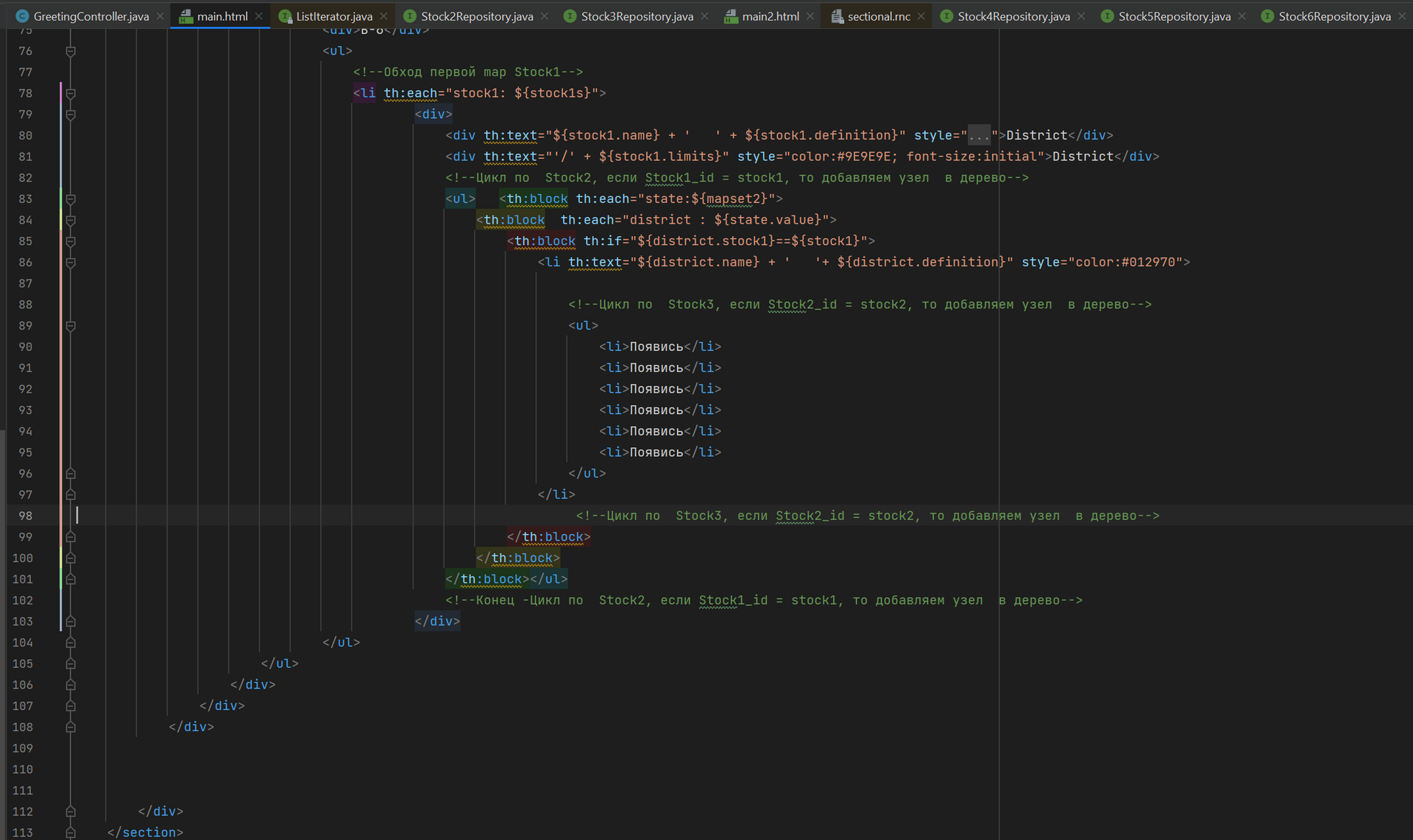1413x840 pixels.
Task: Click the GreetingController.java class icon
Action: click(22, 16)
